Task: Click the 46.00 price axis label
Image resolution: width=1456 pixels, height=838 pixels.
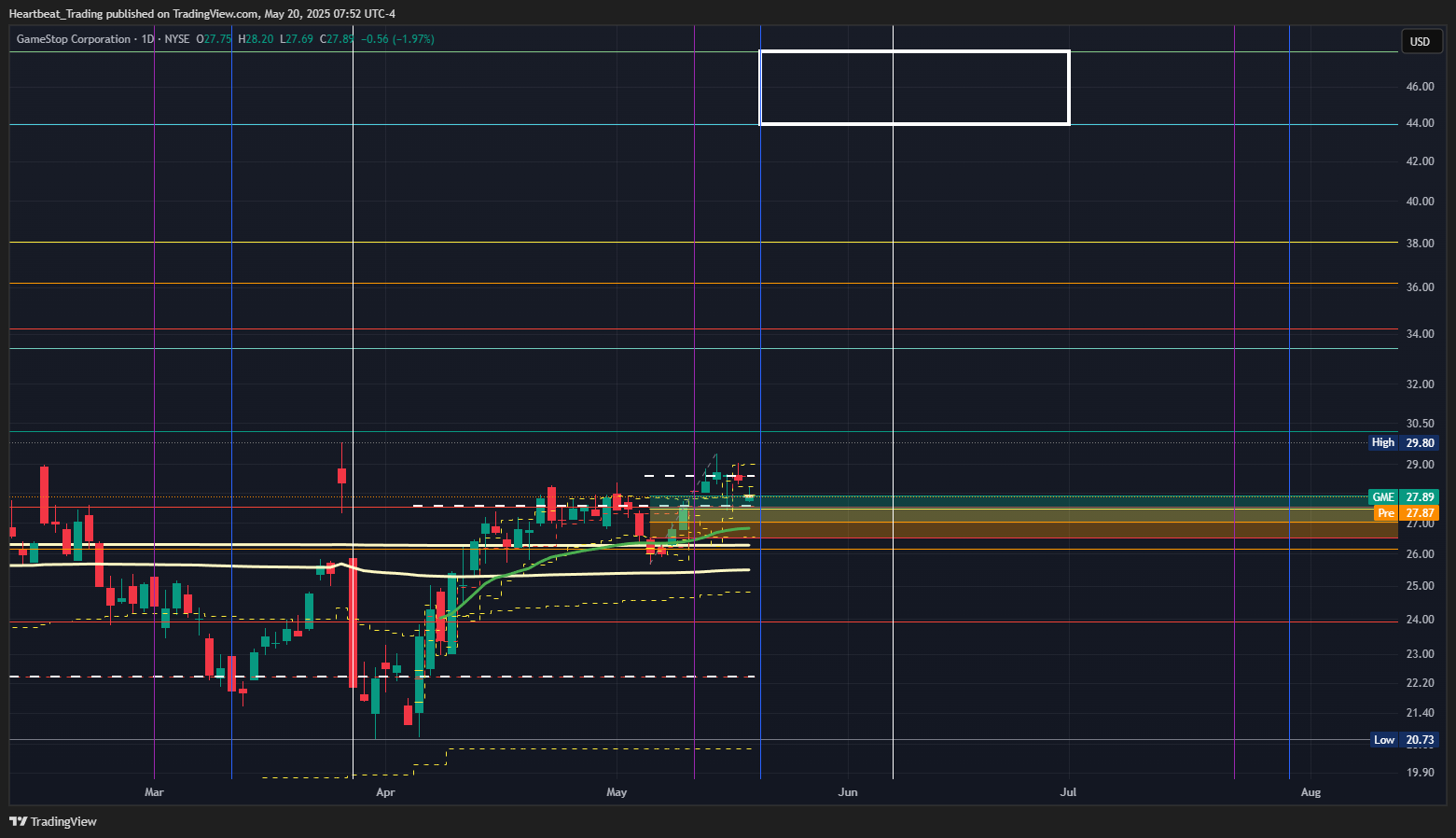Action: coord(1420,87)
